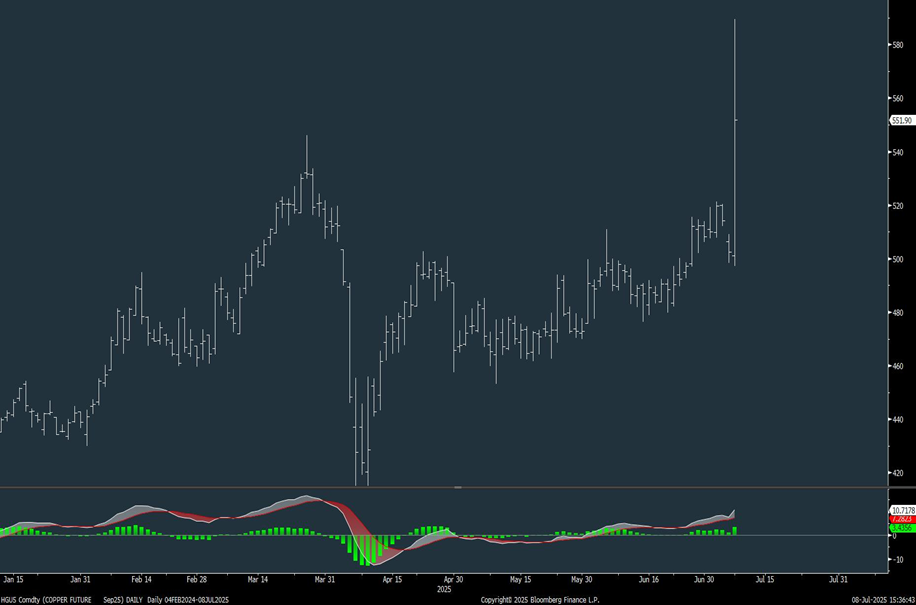Viewport: 916px width, 605px height.
Task: Select the 440 price axis label
Action: pyautogui.click(x=898, y=419)
